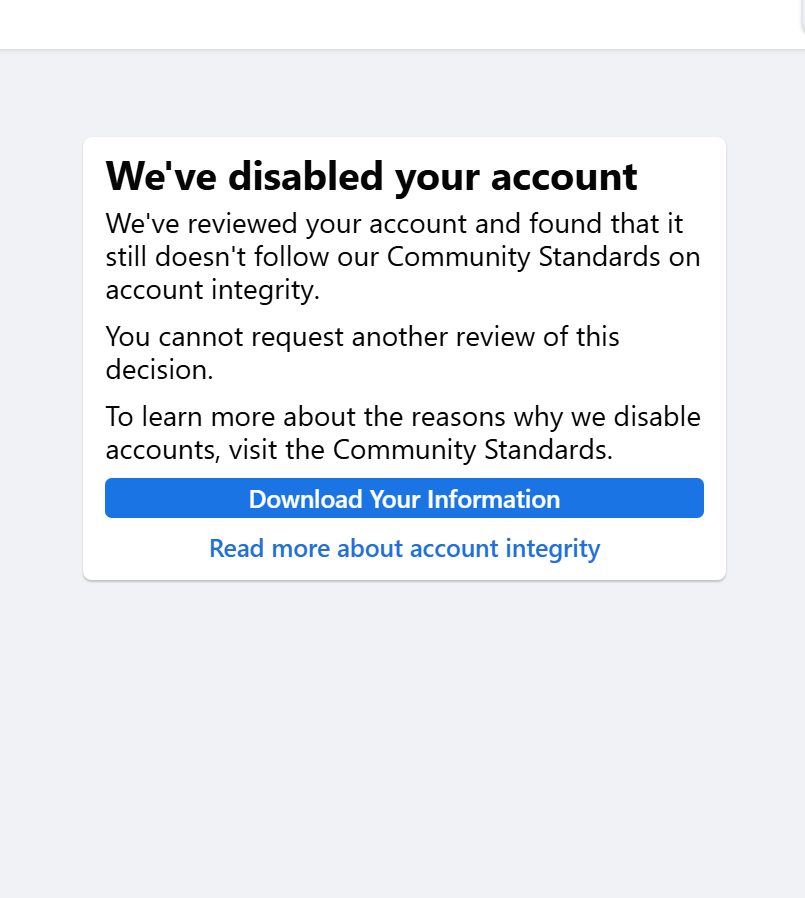The image size is (805, 898).
Task: Select the headline We've disabled your account
Action: click(371, 176)
